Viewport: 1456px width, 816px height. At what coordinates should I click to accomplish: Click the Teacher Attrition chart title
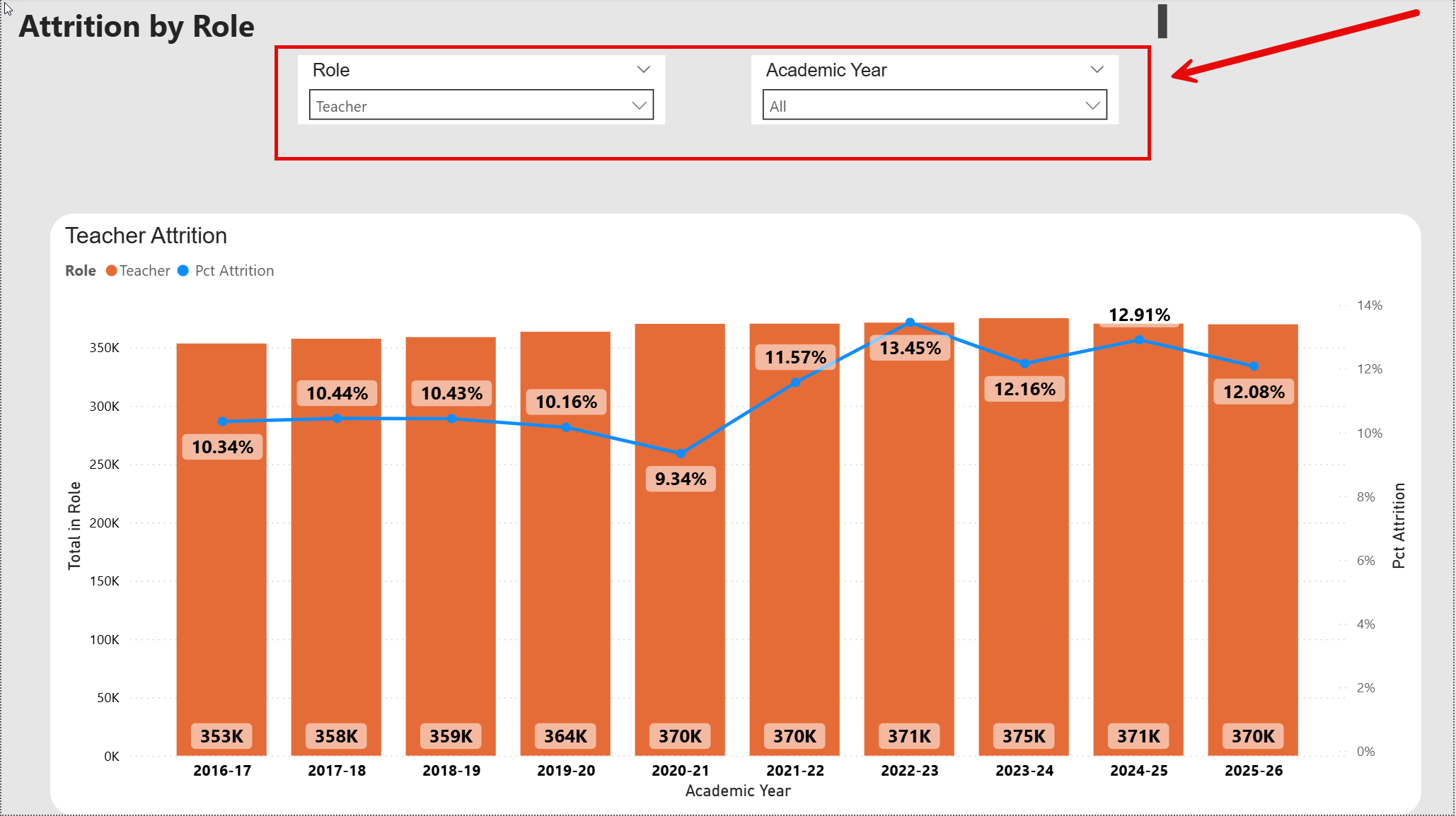146,235
